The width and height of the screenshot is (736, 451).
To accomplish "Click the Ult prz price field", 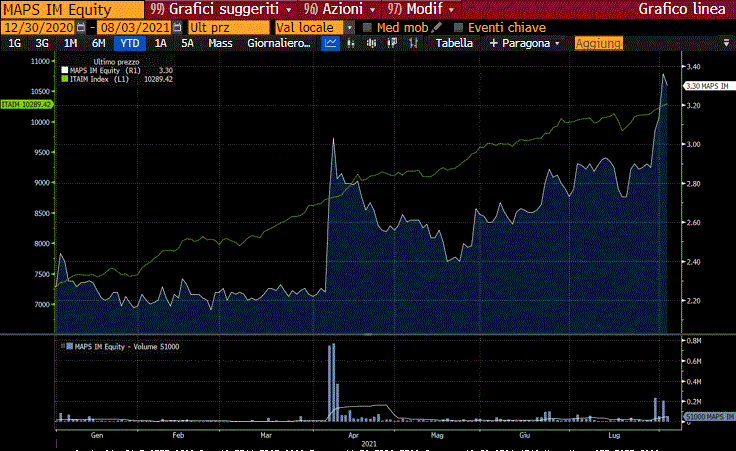I will pyautogui.click(x=229, y=28).
